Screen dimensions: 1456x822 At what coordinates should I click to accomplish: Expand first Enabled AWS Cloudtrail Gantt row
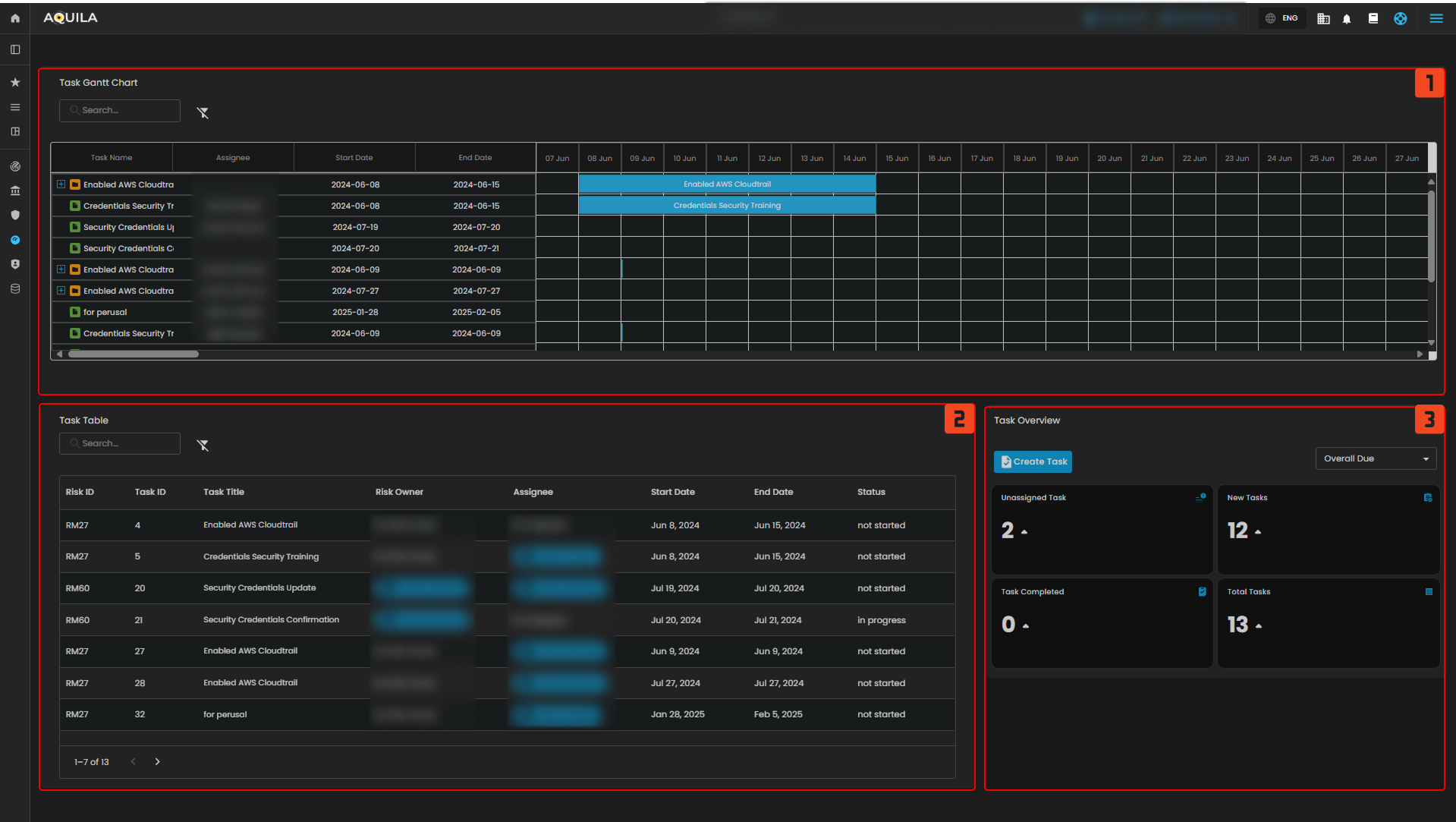tap(61, 184)
